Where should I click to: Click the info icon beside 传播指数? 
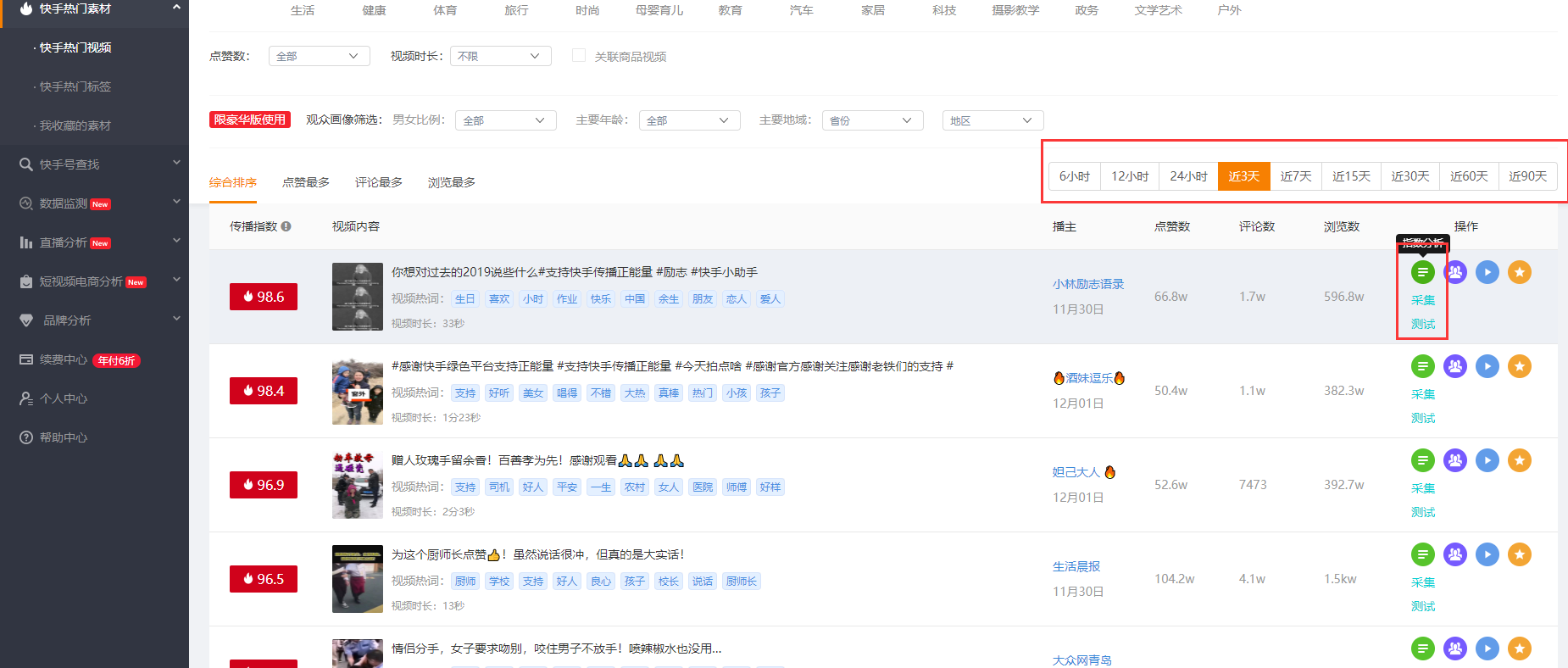[x=286, y=226]
